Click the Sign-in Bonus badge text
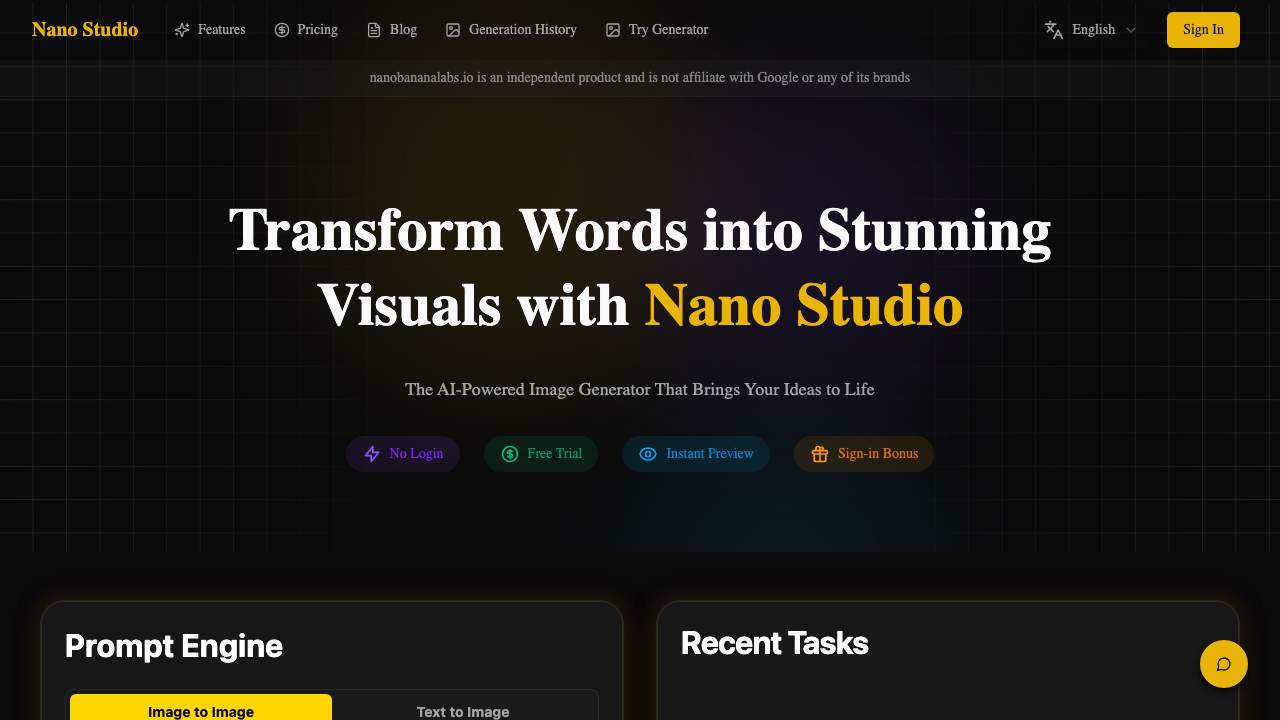Viewport: 1280px width, 720px height. point(878,453)
